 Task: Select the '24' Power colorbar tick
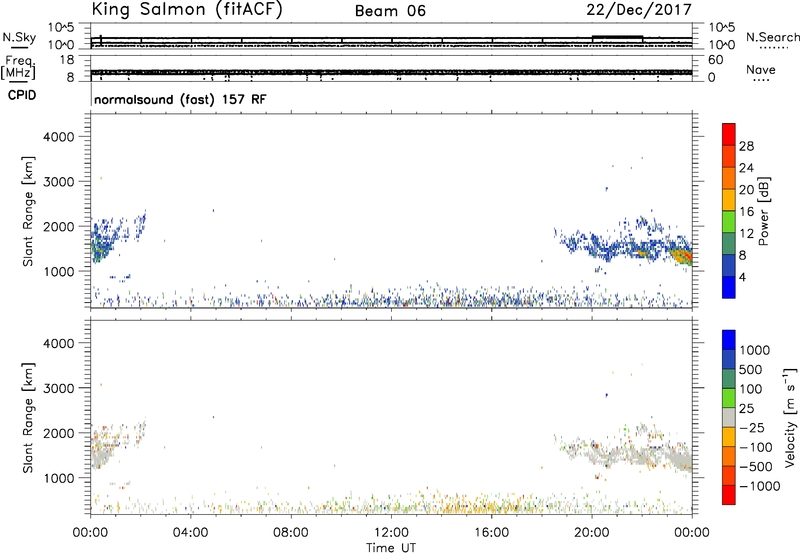point(746,168)
